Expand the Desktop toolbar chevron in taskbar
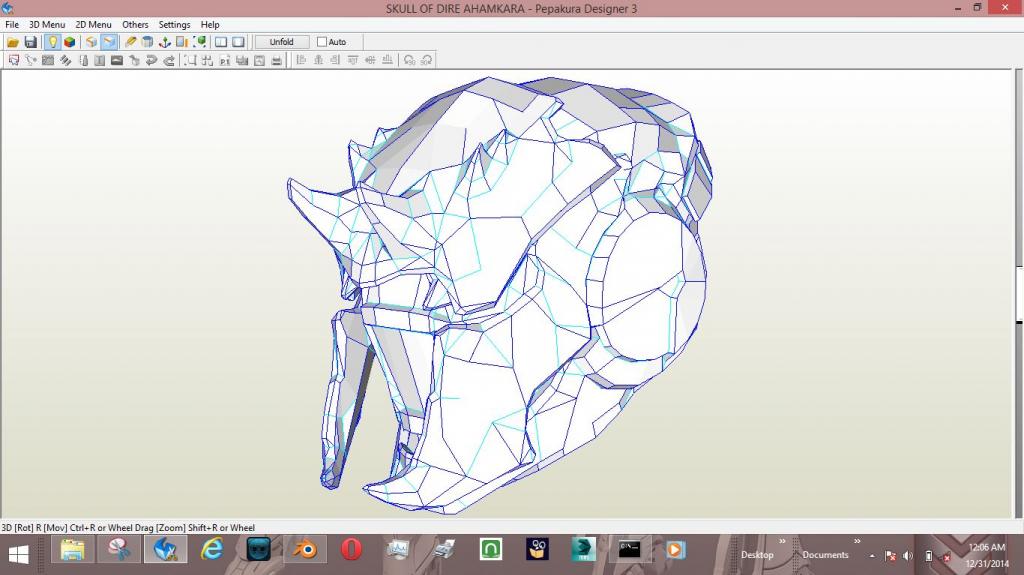 click(x=782, y=541)
